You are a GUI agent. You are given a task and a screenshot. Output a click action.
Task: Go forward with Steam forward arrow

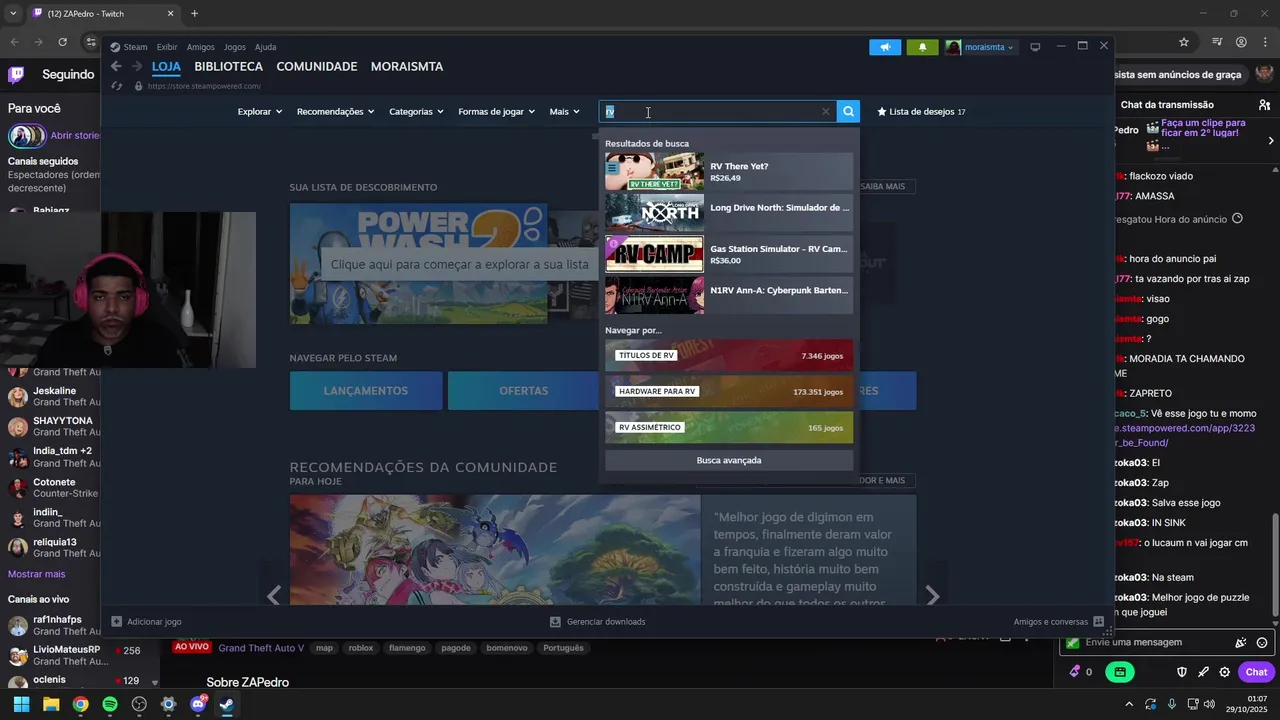137,66
